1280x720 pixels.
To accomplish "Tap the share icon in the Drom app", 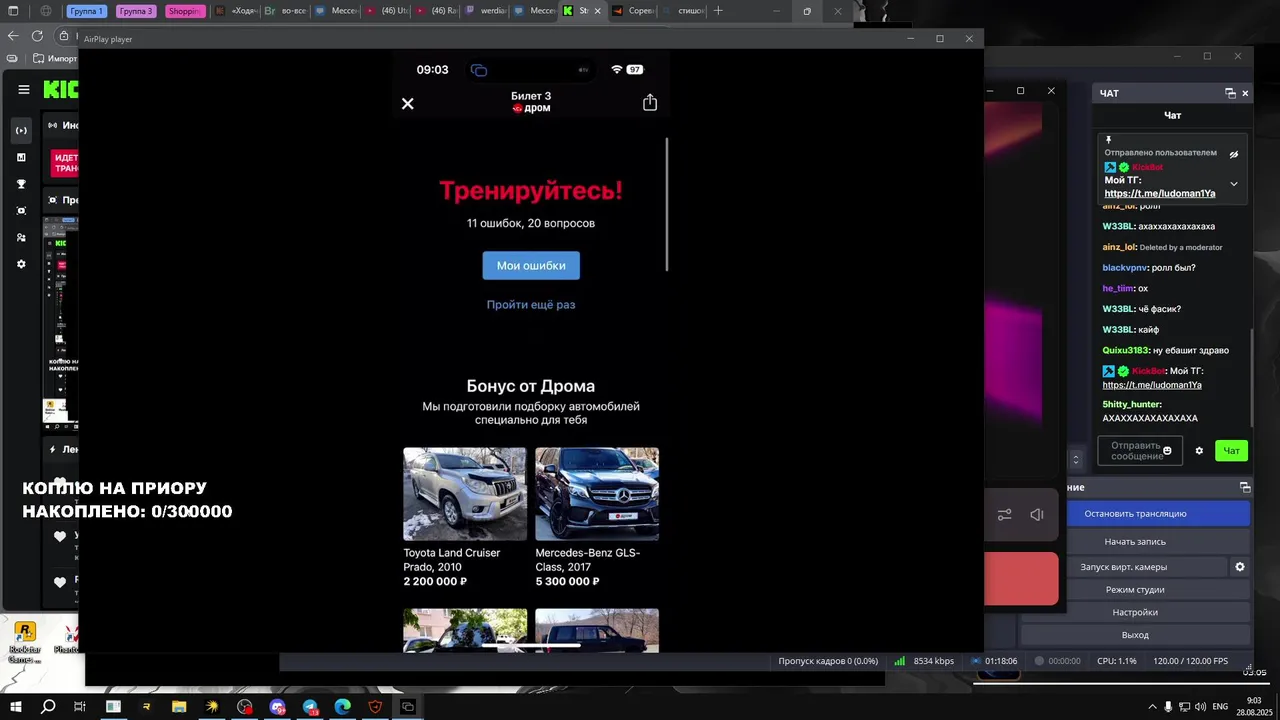I will click(650, 103).
